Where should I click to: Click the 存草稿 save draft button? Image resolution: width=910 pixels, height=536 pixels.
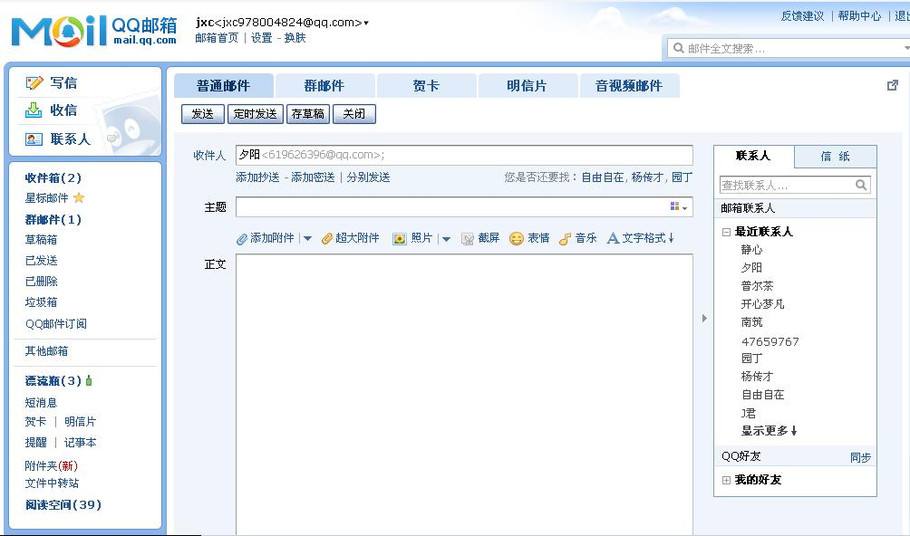[x=308, y=114]
